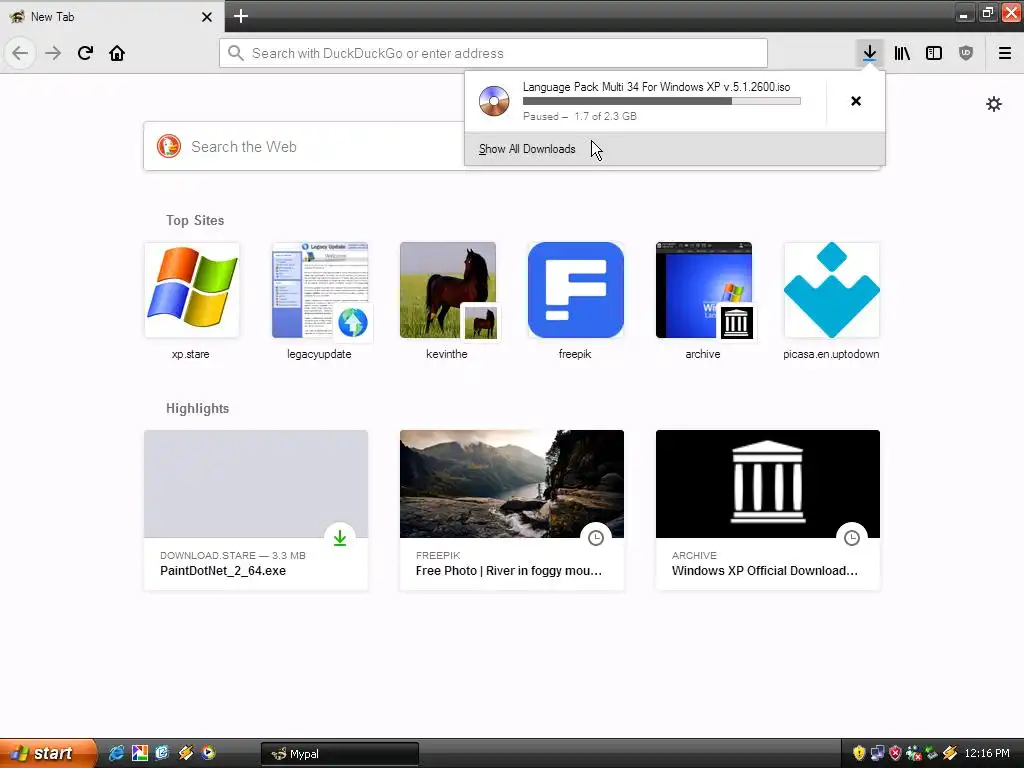The width and height of the screenshot is (1024, 768).
Task: Select the Mypal taskbar button
Action: click(340, 754)
